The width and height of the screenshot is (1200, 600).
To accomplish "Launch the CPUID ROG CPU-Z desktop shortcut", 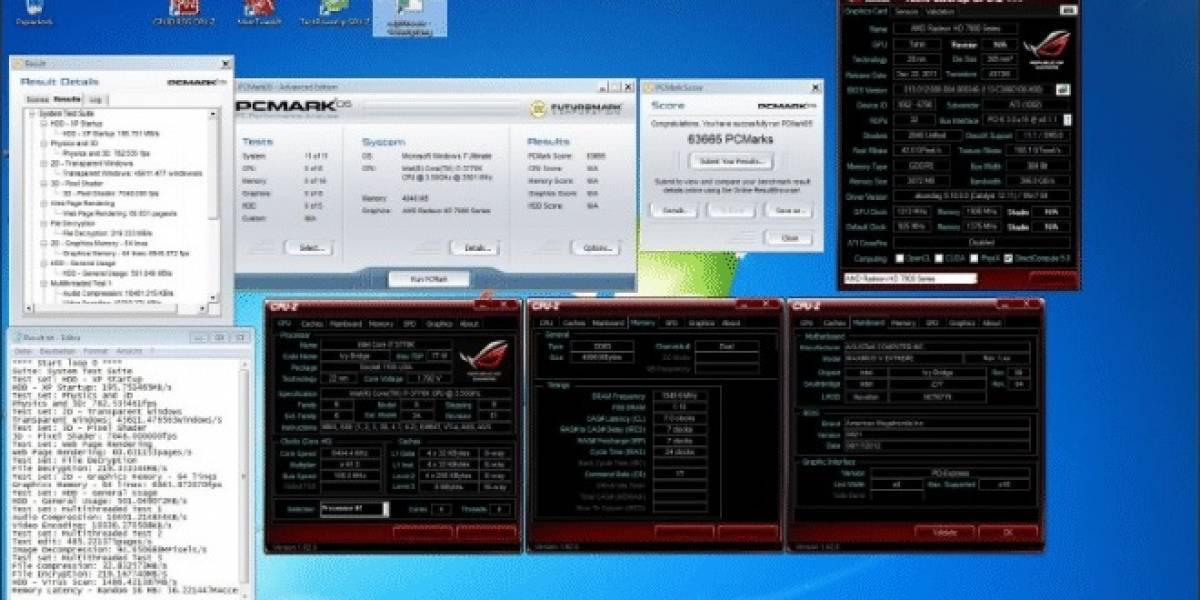I will (x=184, y=13).
